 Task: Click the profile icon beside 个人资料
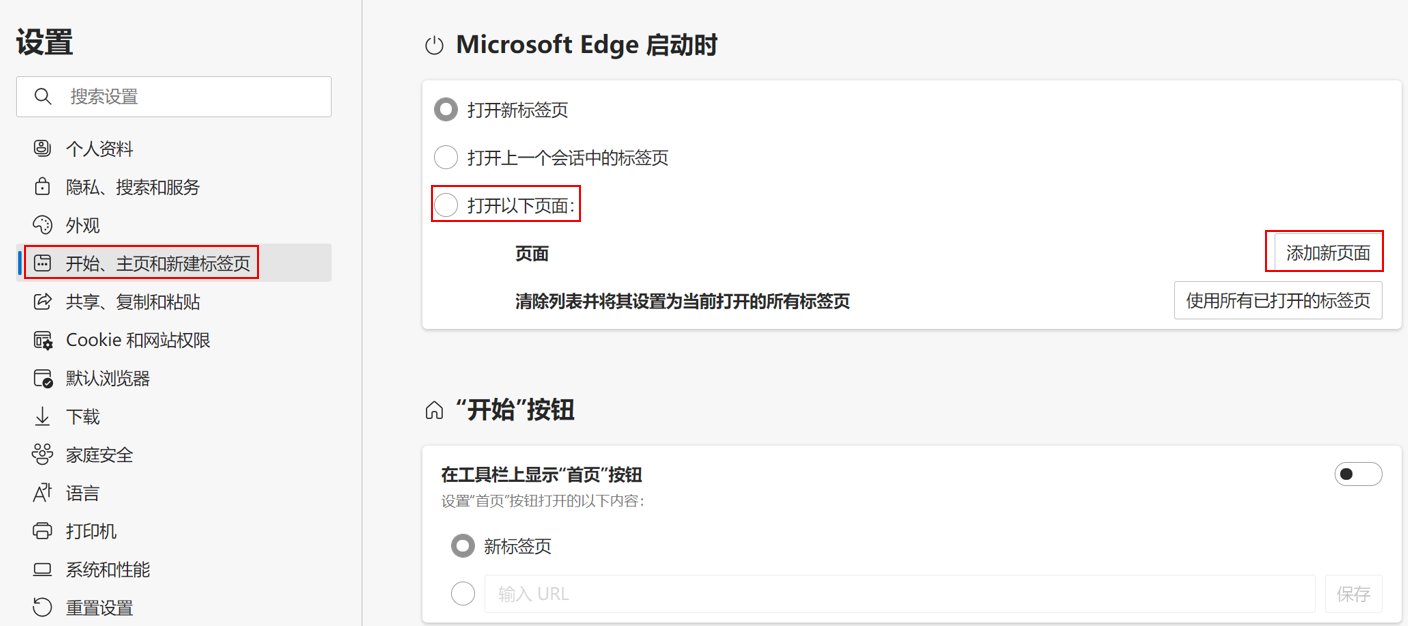tap(42, 149)
